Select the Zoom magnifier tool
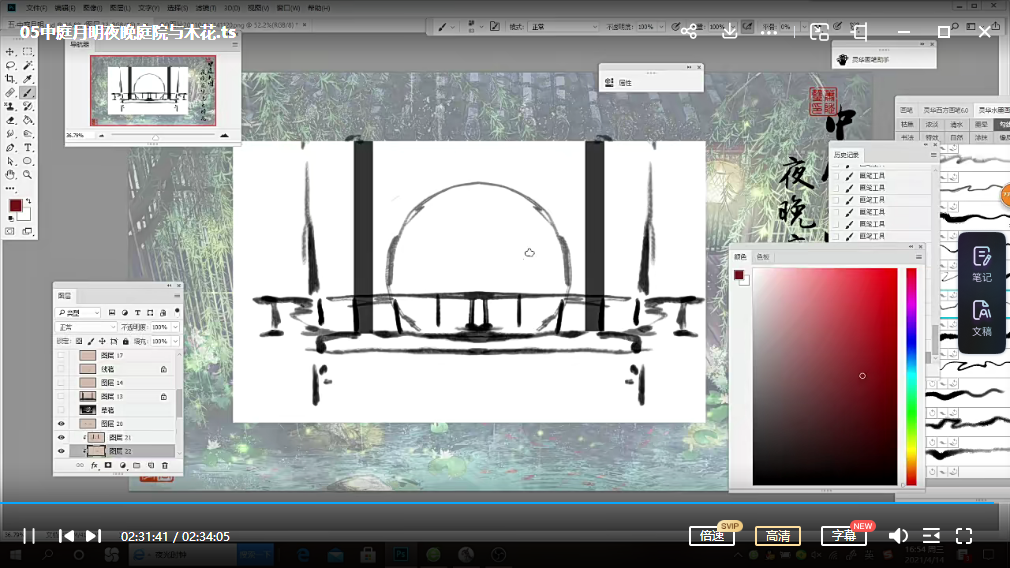 click(x=28, y=174)
